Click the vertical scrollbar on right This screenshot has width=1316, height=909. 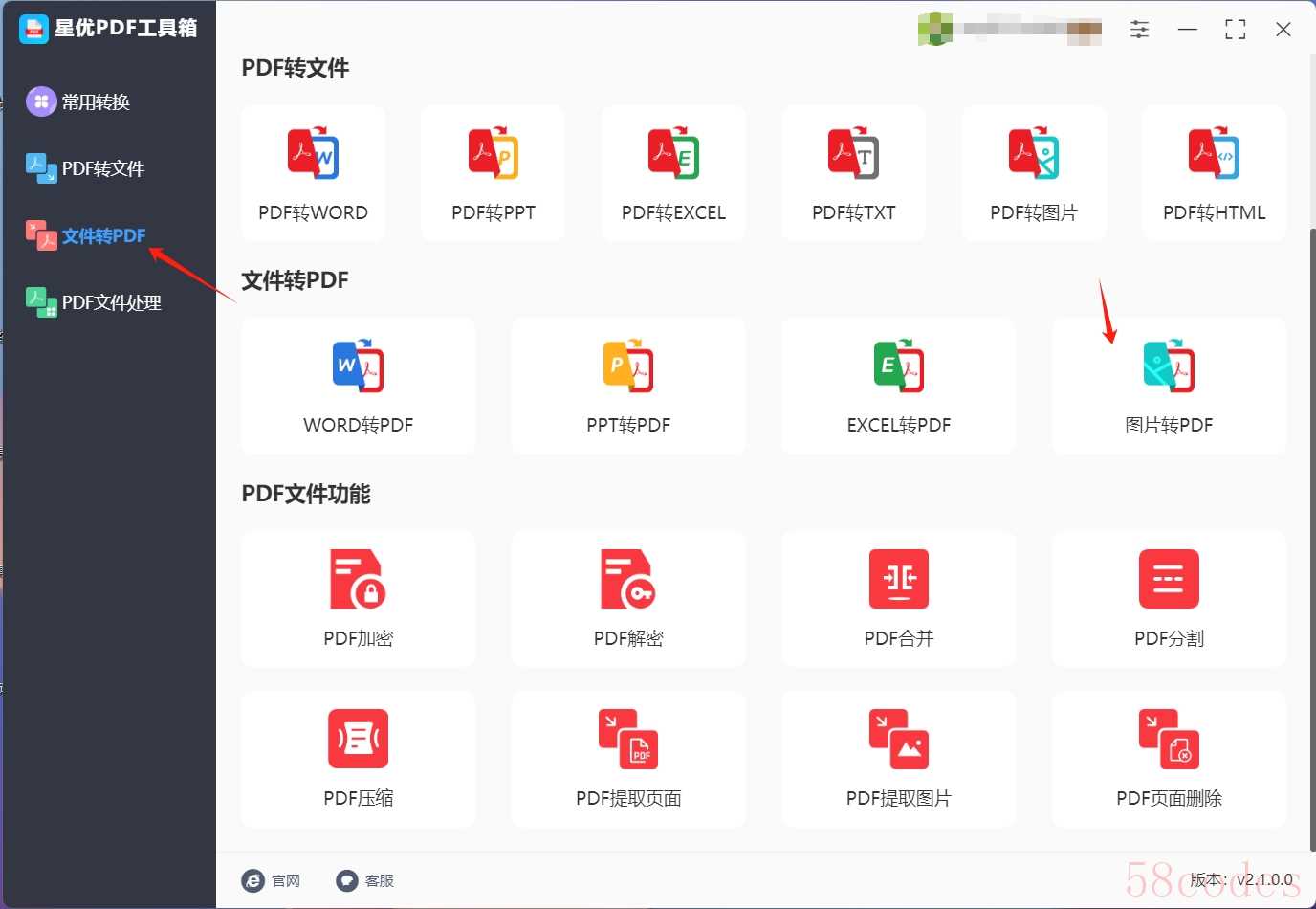click(x=1312, y=538)
